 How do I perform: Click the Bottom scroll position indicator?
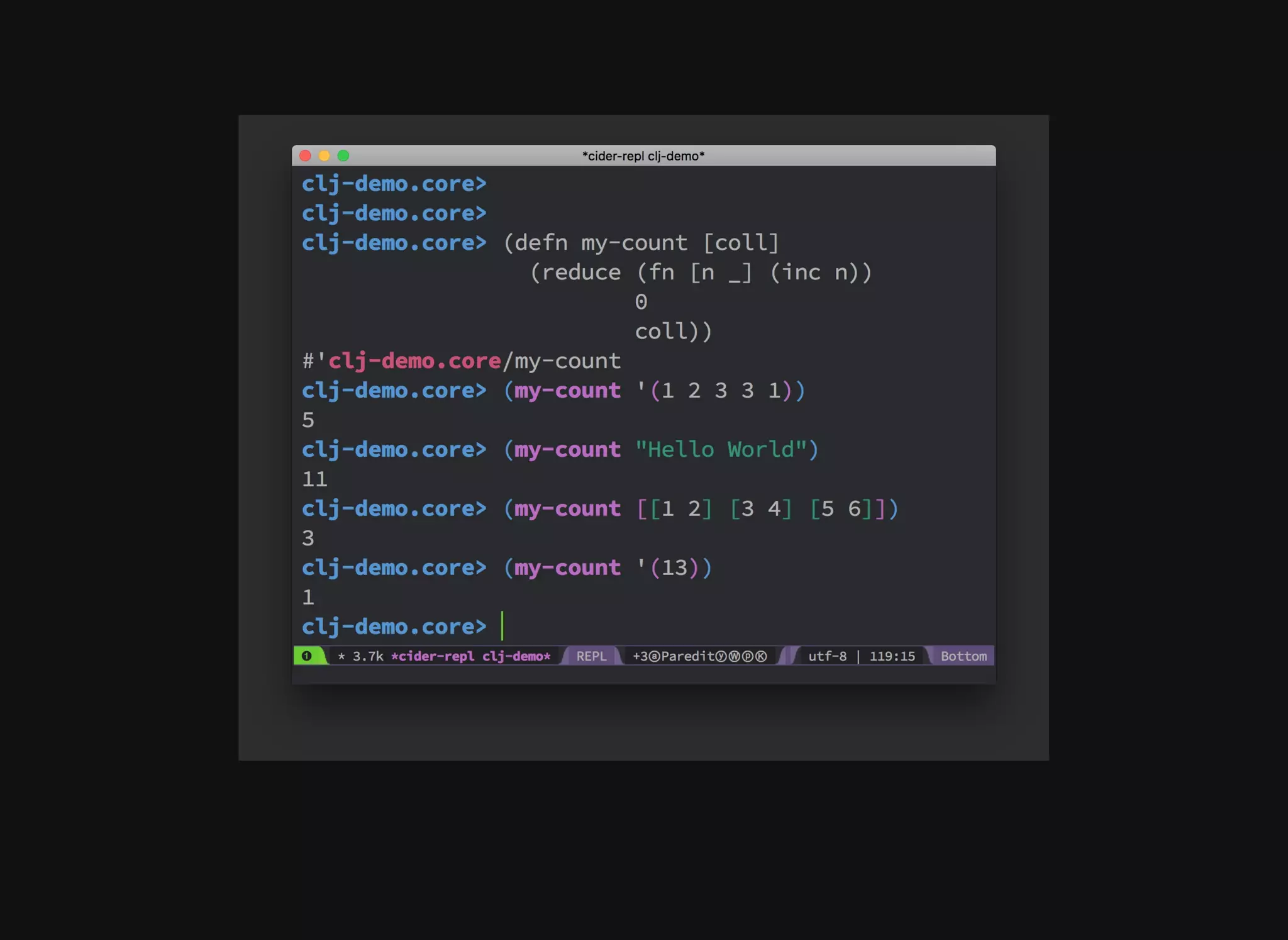coord(963,656)
